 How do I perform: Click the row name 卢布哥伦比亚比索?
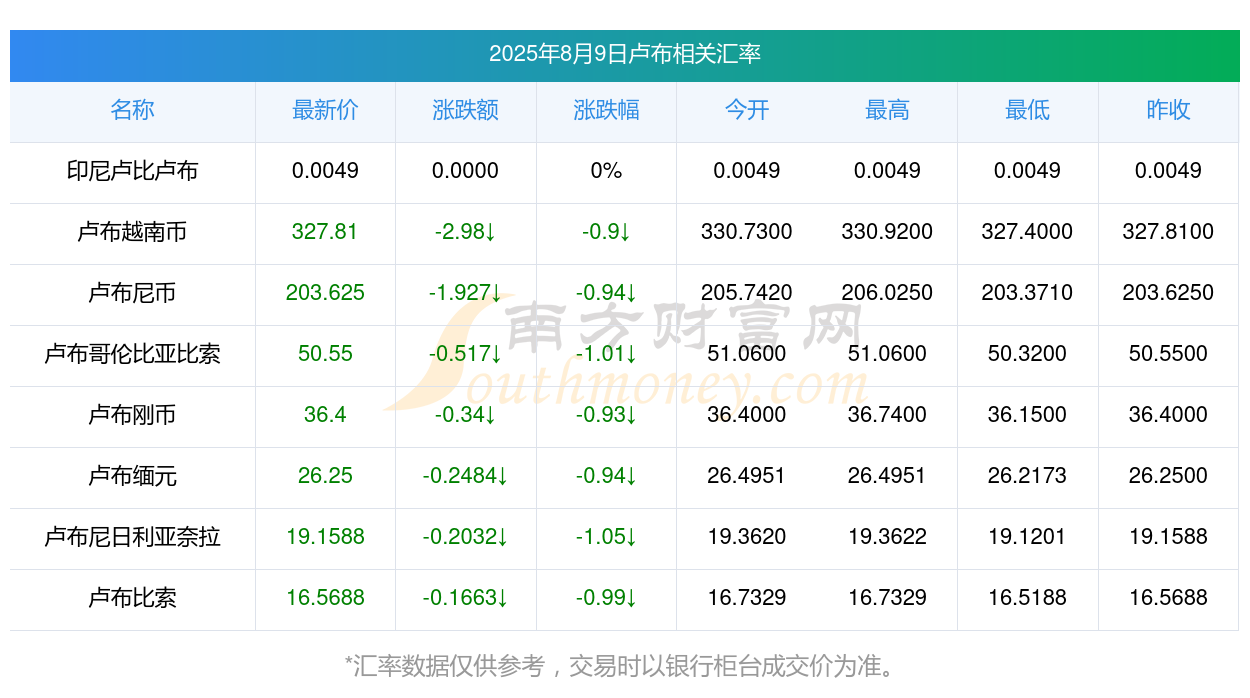coord(132,354)
